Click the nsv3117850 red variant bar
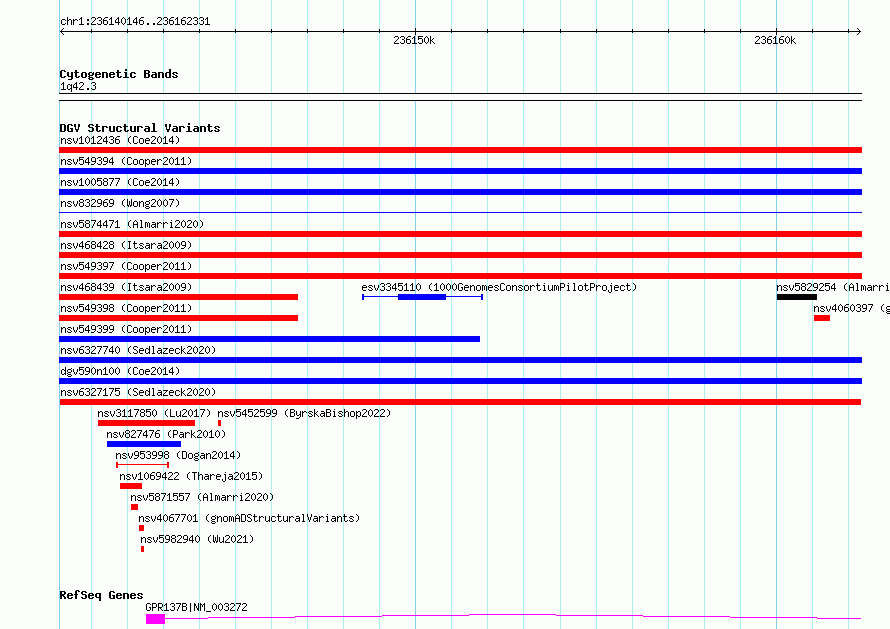Image resolution: width=890 pixels, height=629 pixels. pos(146,423)
